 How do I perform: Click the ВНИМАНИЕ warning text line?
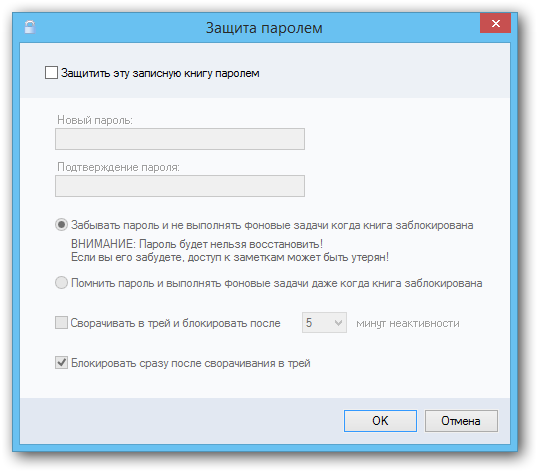pyautogui.click(x=197, y=244)
